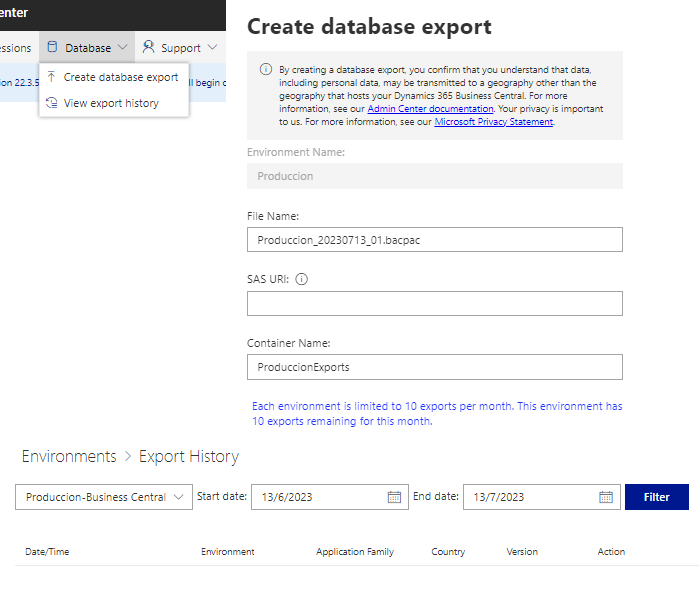Click the SAS URI info icon
Viewport: 699px width, 592px height.
302,280
